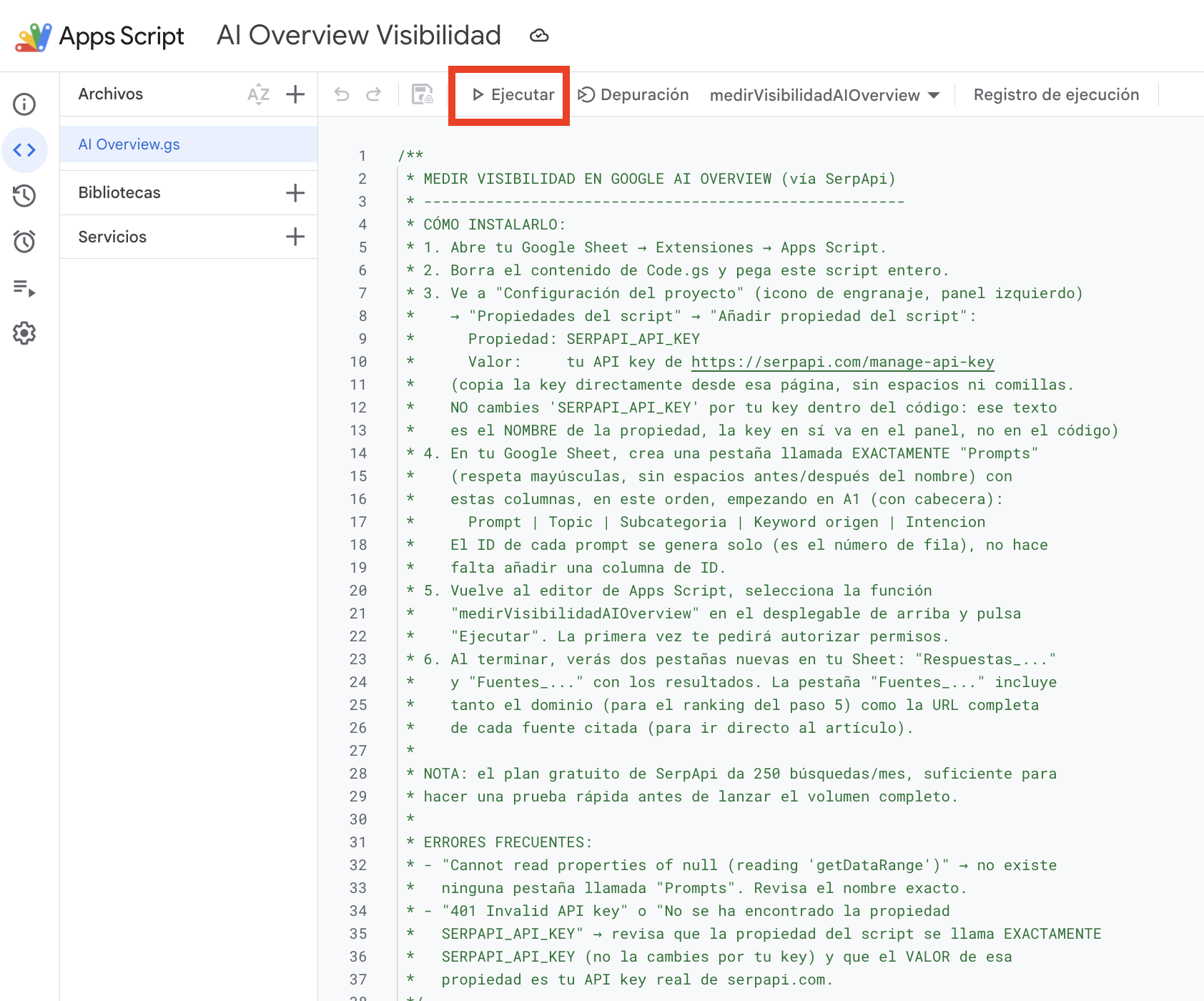Image resolution: width=1204 pixels, height=1001 pixels.
Task: Add a service with plus icon
Action: pyautogui.click(x=295, y=237)
